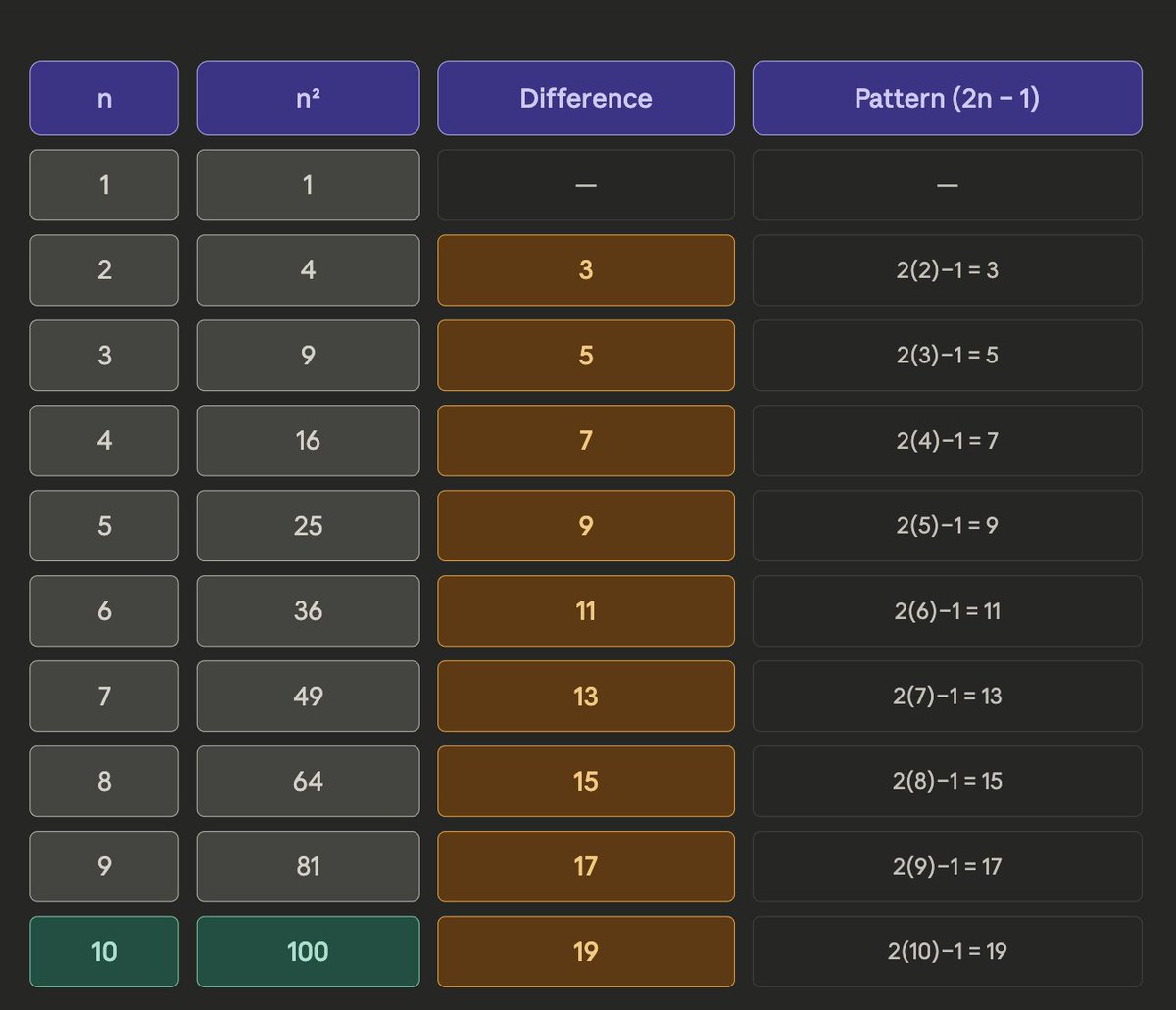
Task: Click the n² cell showing 25
Action: click(308, 525)
